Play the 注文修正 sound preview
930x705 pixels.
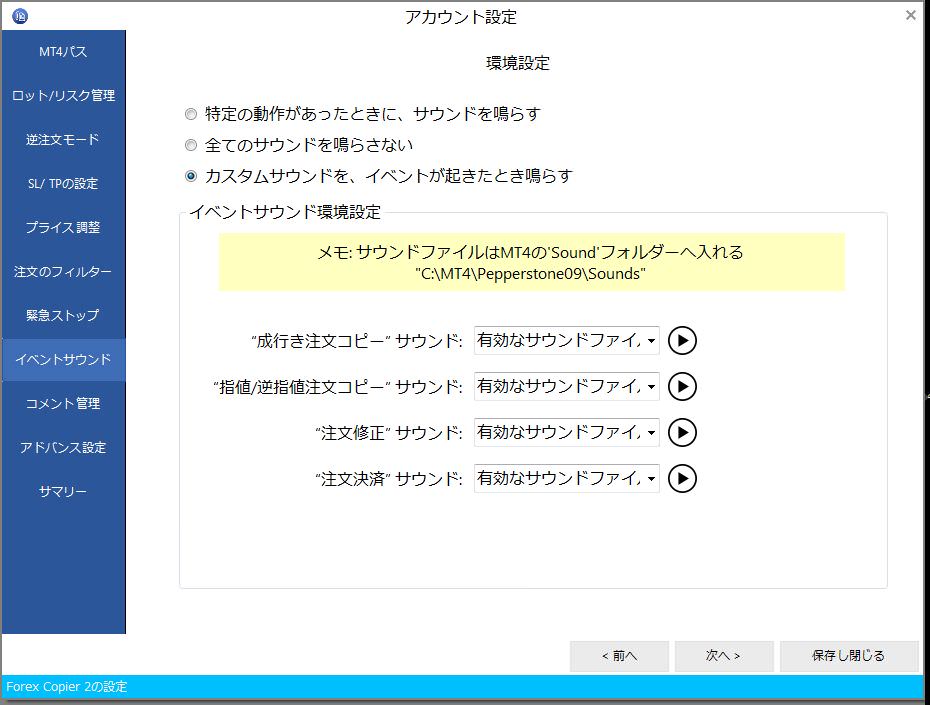pos(682,432)
